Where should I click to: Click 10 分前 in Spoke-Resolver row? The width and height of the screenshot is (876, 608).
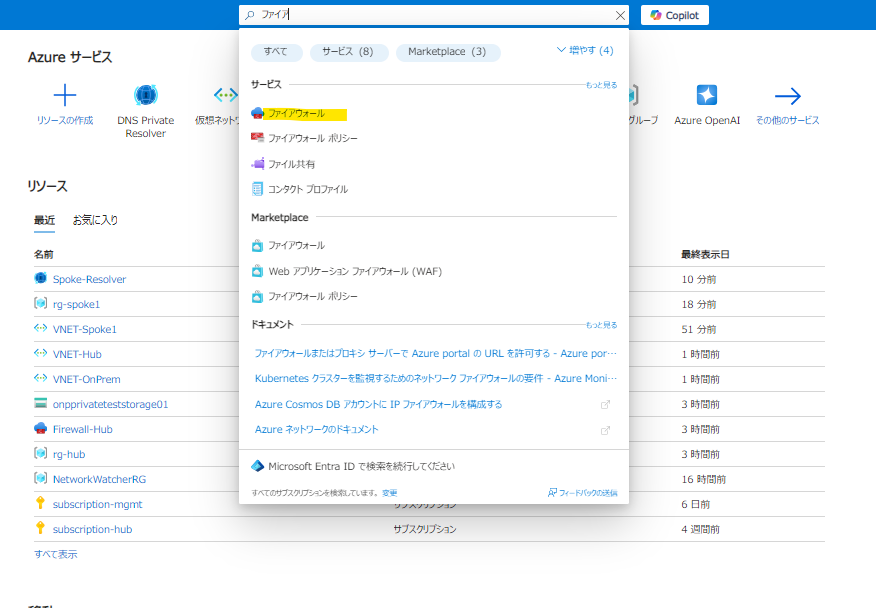click(699, 279)
